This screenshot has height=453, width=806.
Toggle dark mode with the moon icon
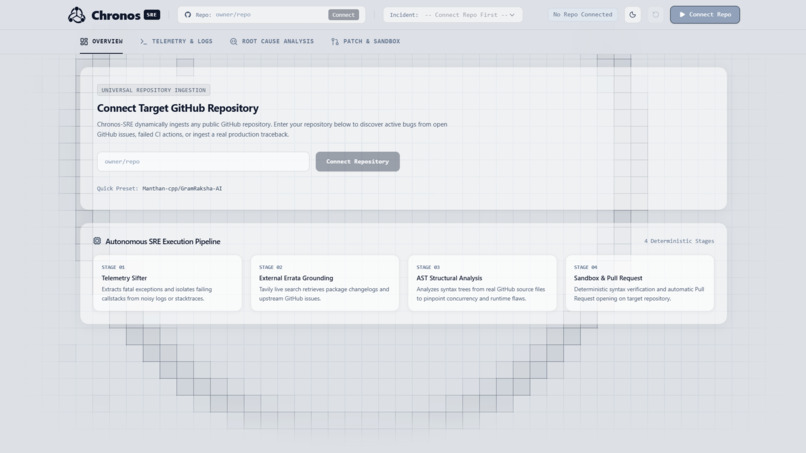pyautogui.click(x=632, y=15)
